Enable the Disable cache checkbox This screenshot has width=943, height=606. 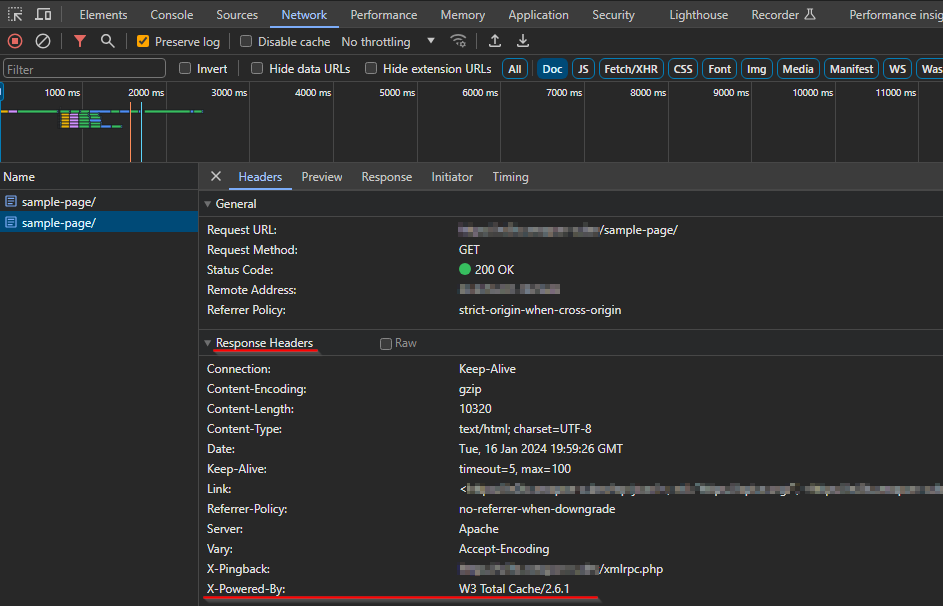pos(245,41)
